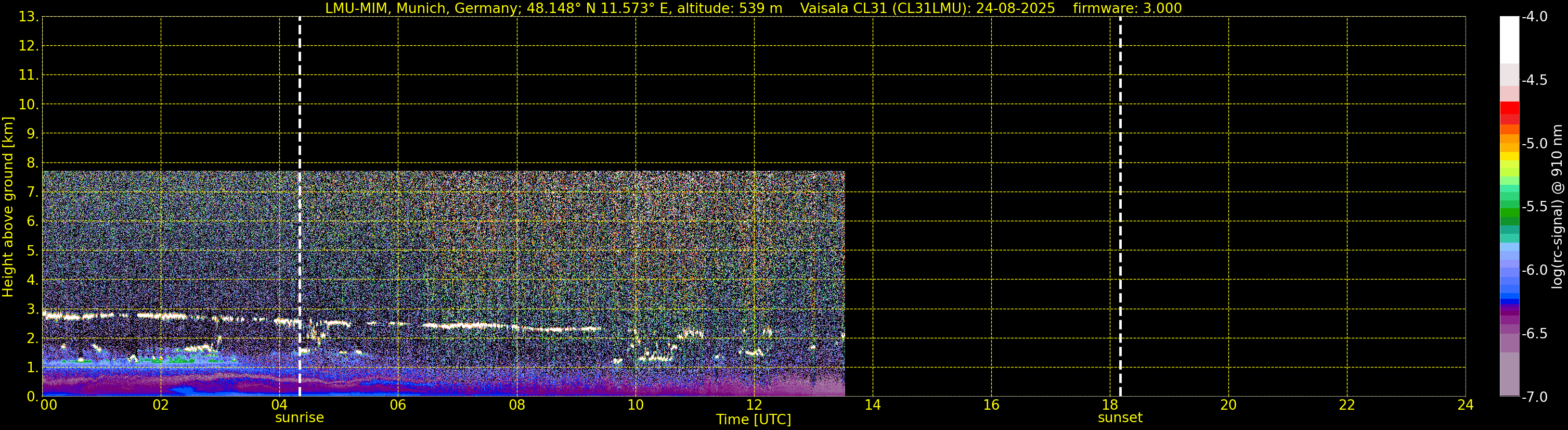Click height axis tick "6."
This screenshot has height=430, width=1568.
(33, 221)
